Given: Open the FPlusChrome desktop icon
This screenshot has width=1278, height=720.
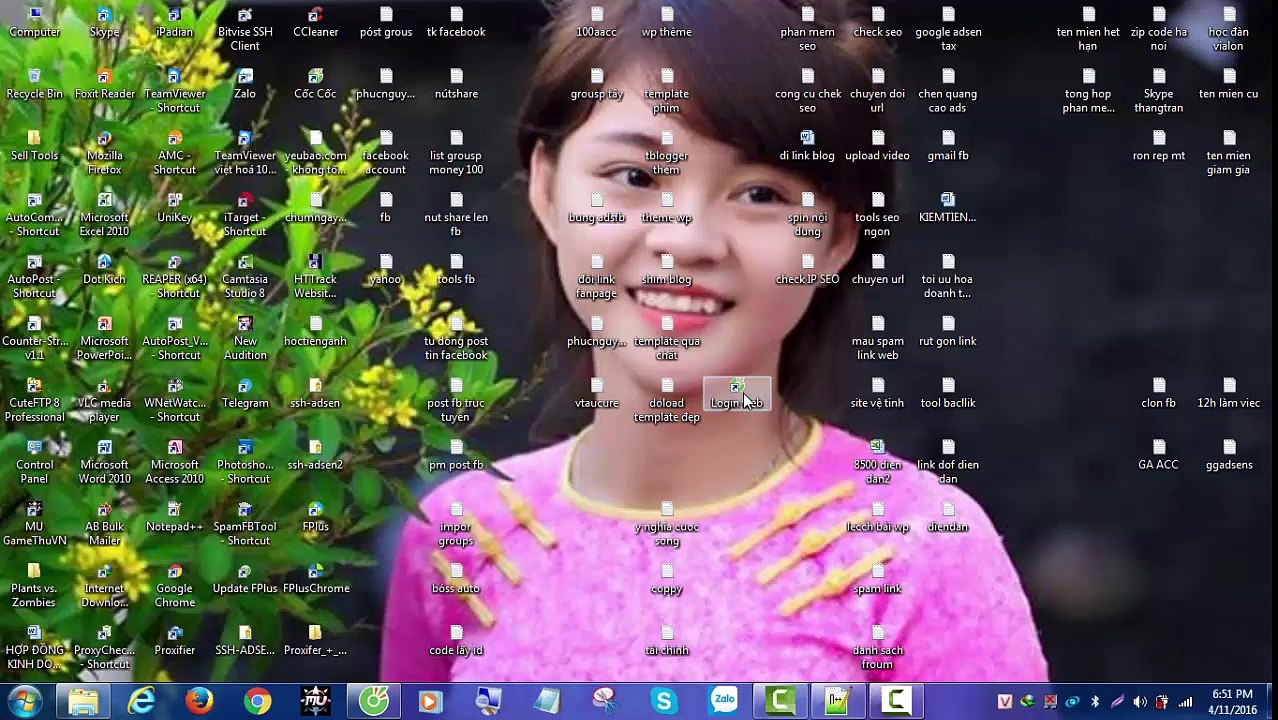Looking at the screenshot, I should [x=315, y=581].
